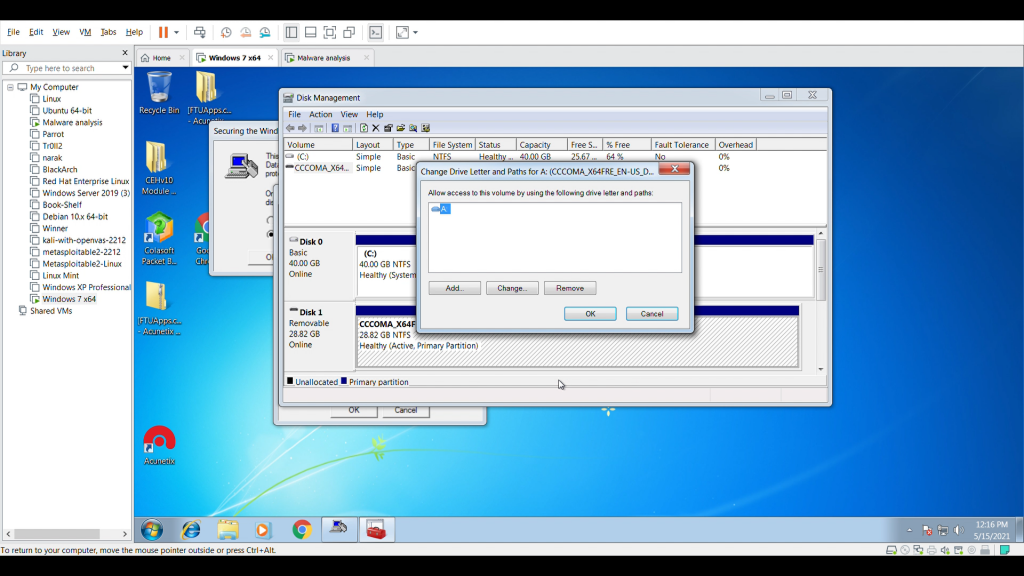Open the power options dropdown arrow beside the pause icon
Image resolution: width=1024 pixels, height=576 pixels.
tap(176, 33)
